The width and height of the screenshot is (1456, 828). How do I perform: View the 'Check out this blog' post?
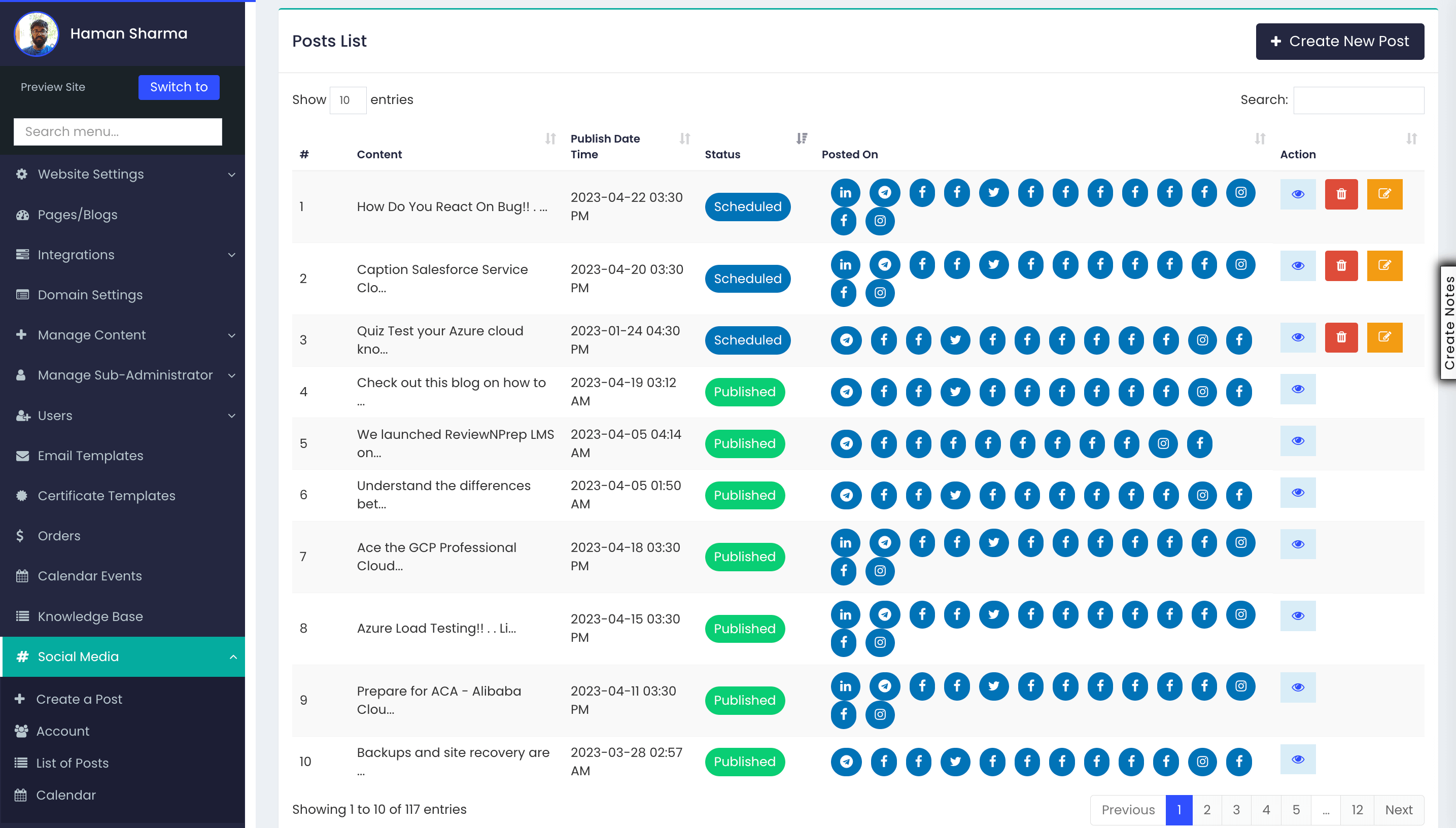[1297, 390]
